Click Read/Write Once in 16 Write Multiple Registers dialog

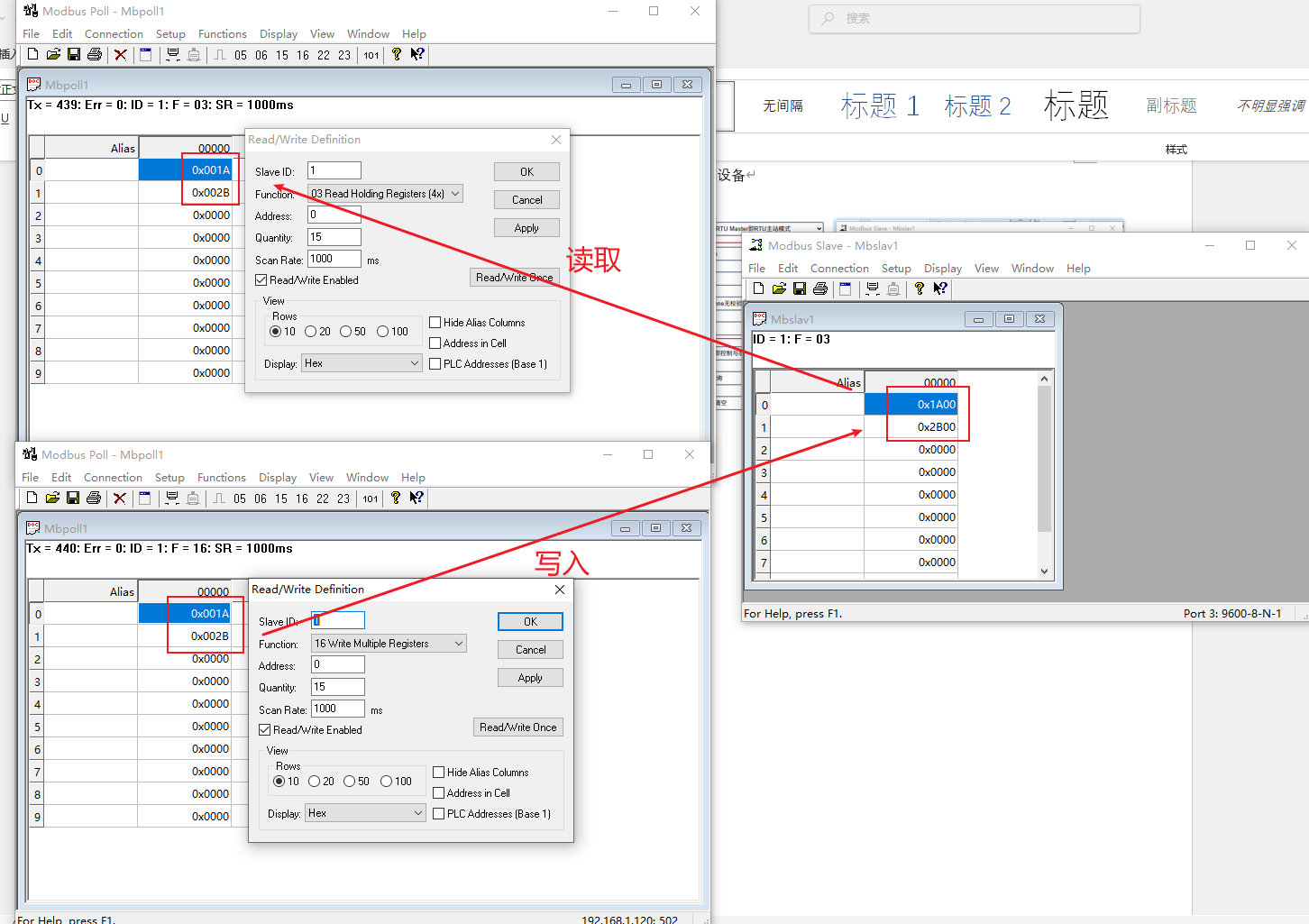(x=518, y=727)
